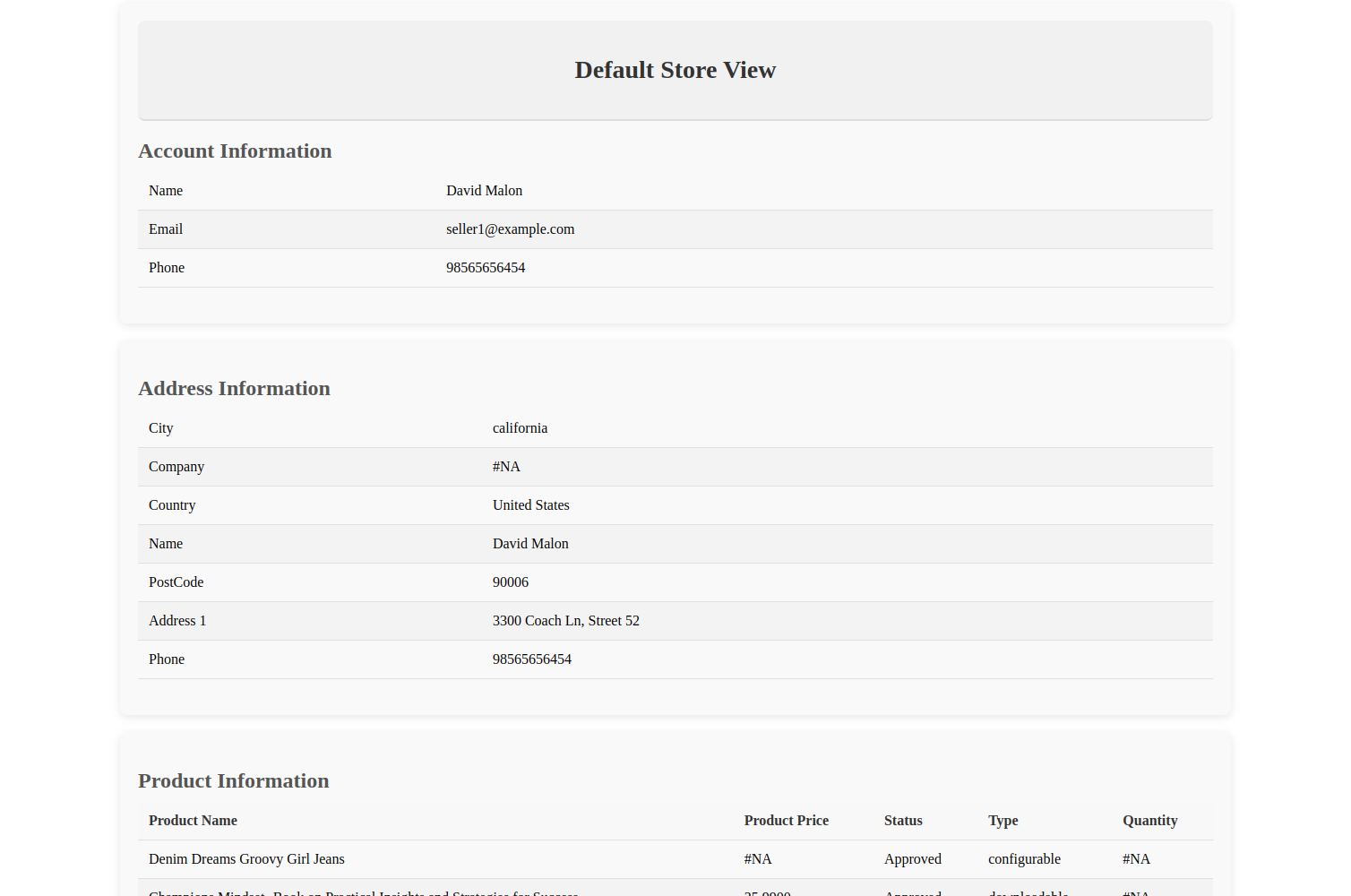The width and height of the screenshot is (1351, 896).
Task: Click the 'Address Information' section heading
Action: [234, 389]
